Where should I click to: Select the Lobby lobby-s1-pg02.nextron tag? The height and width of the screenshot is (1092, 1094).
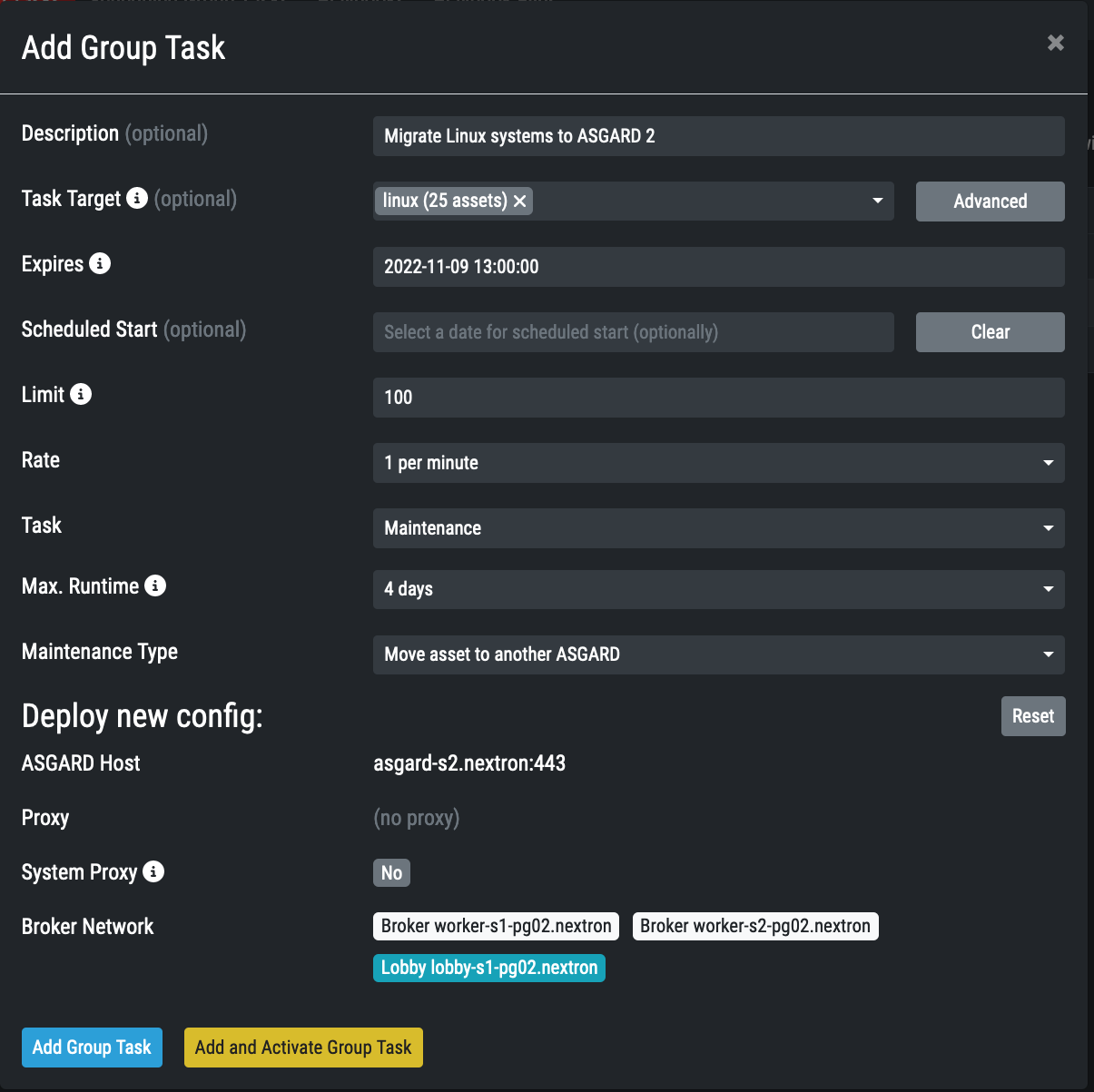[x=488, y=968]
